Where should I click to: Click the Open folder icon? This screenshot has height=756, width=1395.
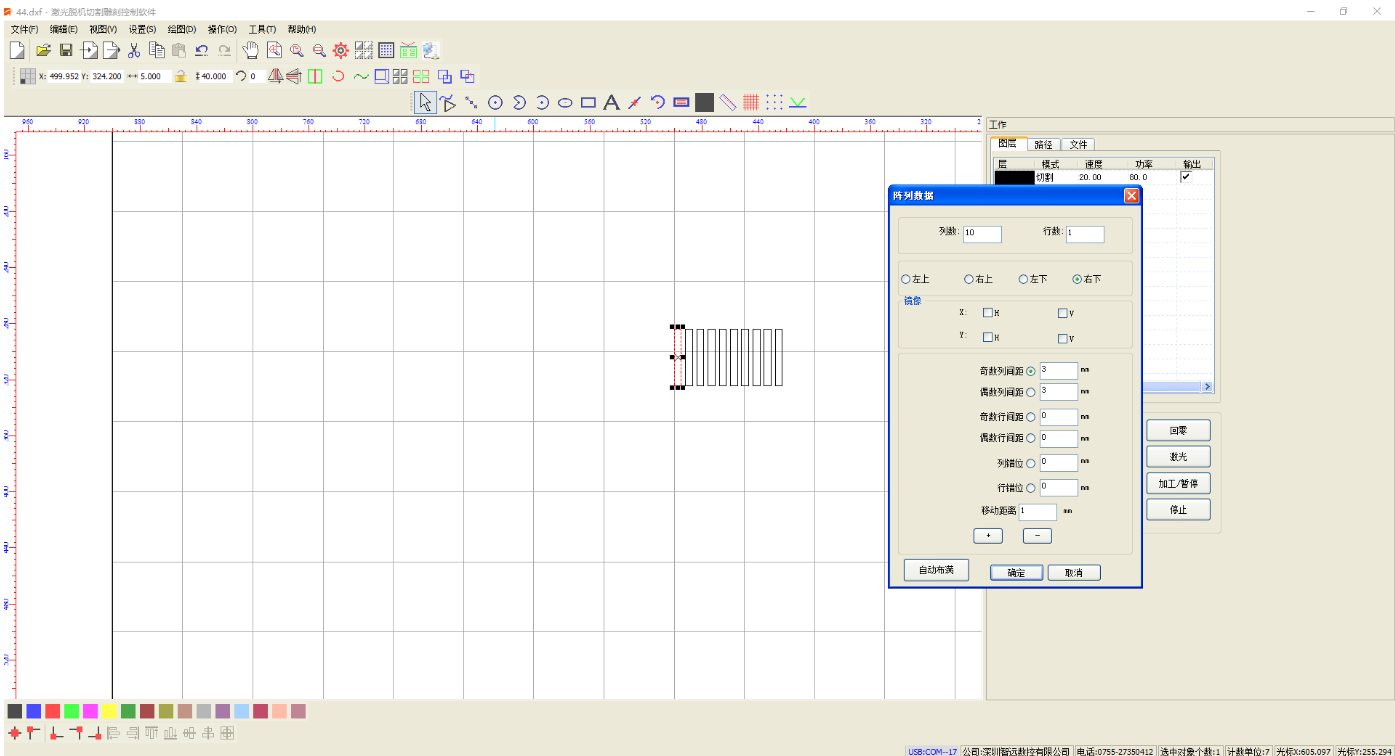point(43,50)
